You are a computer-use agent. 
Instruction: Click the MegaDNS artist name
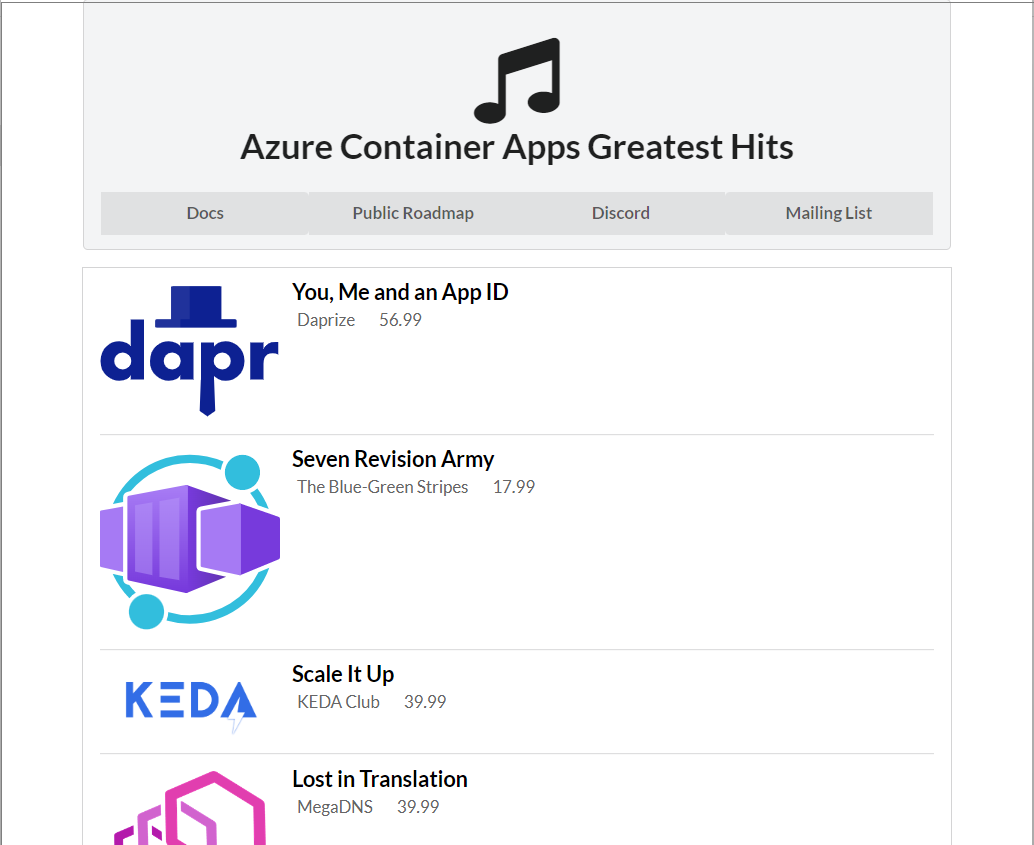pos(335,807)
